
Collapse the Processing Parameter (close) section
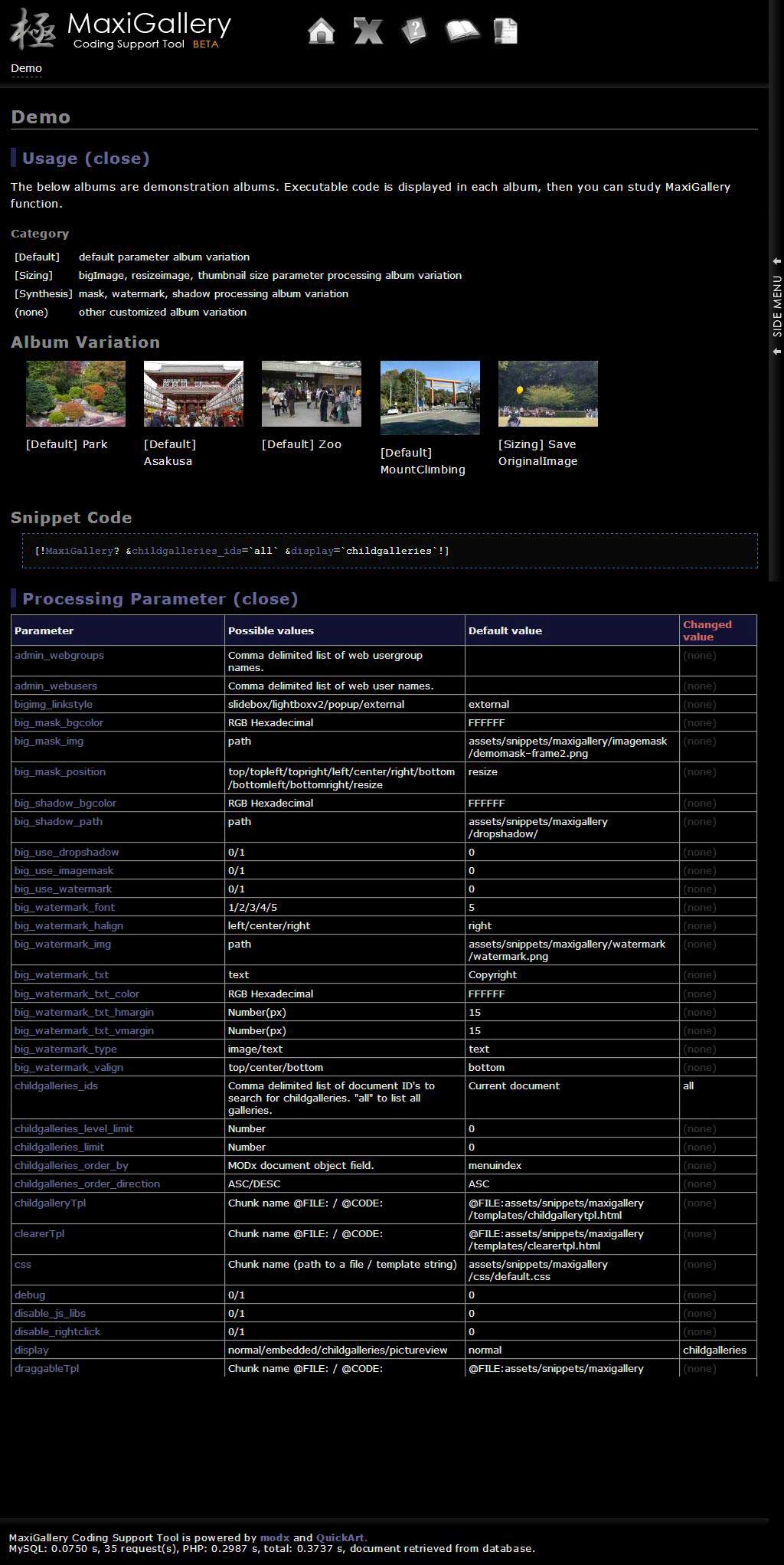[x=160, y=599]
